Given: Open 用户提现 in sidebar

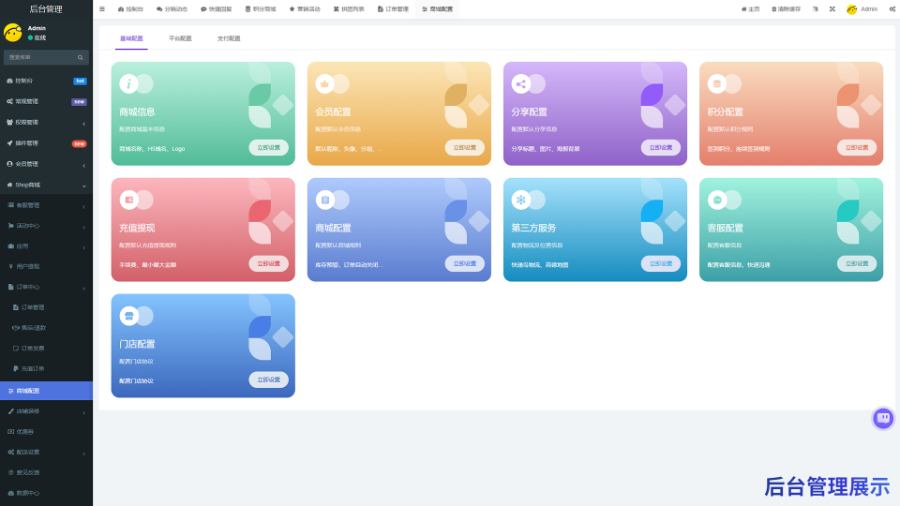Looking at the screenshot, I should coord(46,267).
